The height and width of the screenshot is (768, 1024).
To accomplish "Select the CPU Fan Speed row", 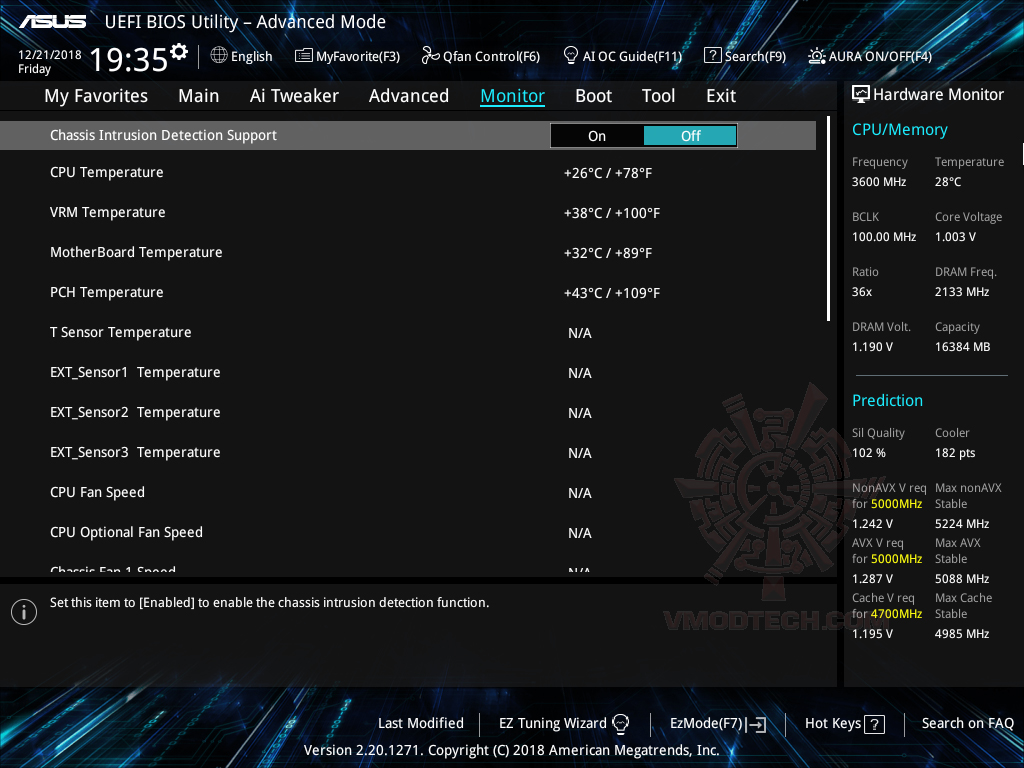I will (x=408, y=492).
